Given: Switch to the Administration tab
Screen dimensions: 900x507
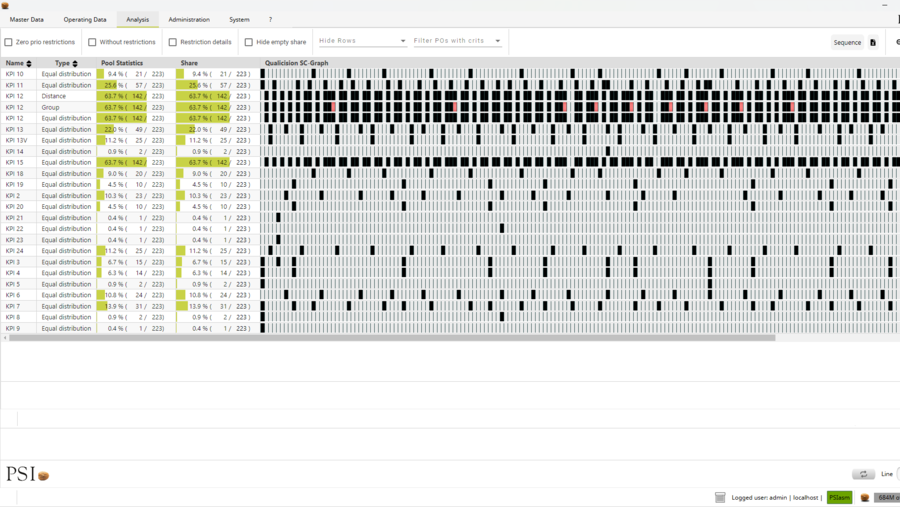Looking at the screenshot, I should coord(189,19).
